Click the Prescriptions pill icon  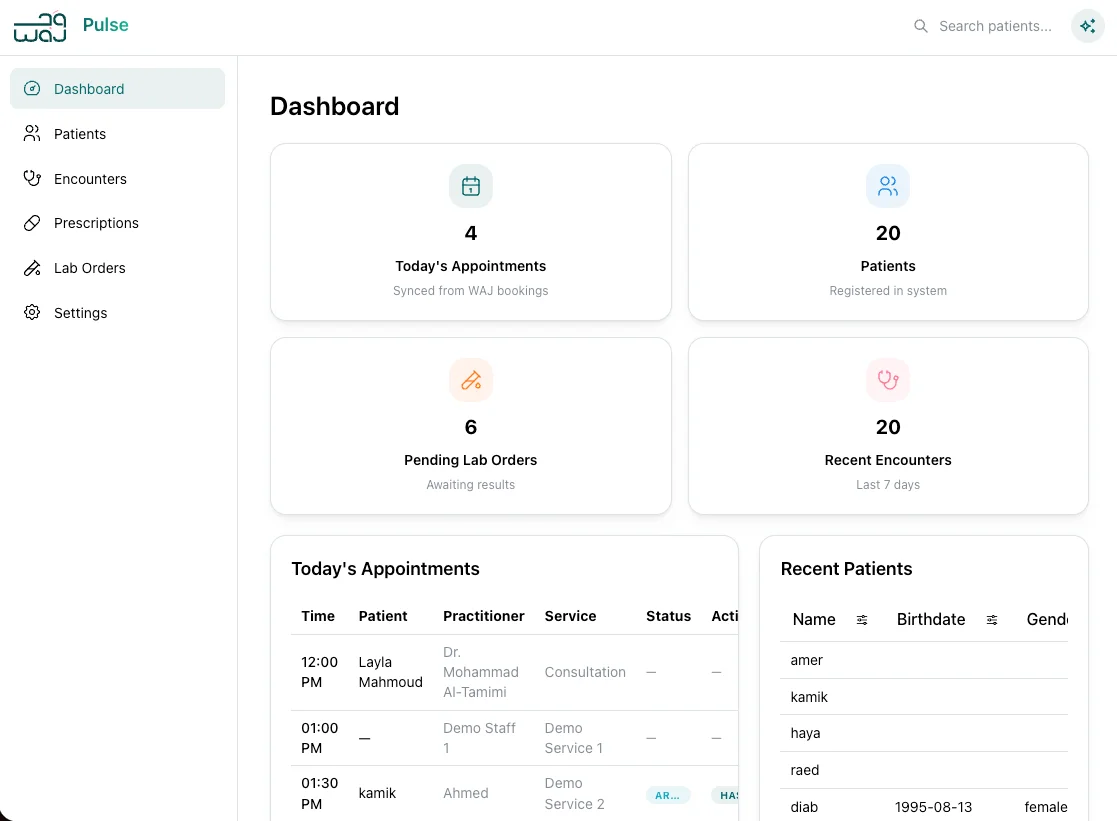[x=32, y=223]
